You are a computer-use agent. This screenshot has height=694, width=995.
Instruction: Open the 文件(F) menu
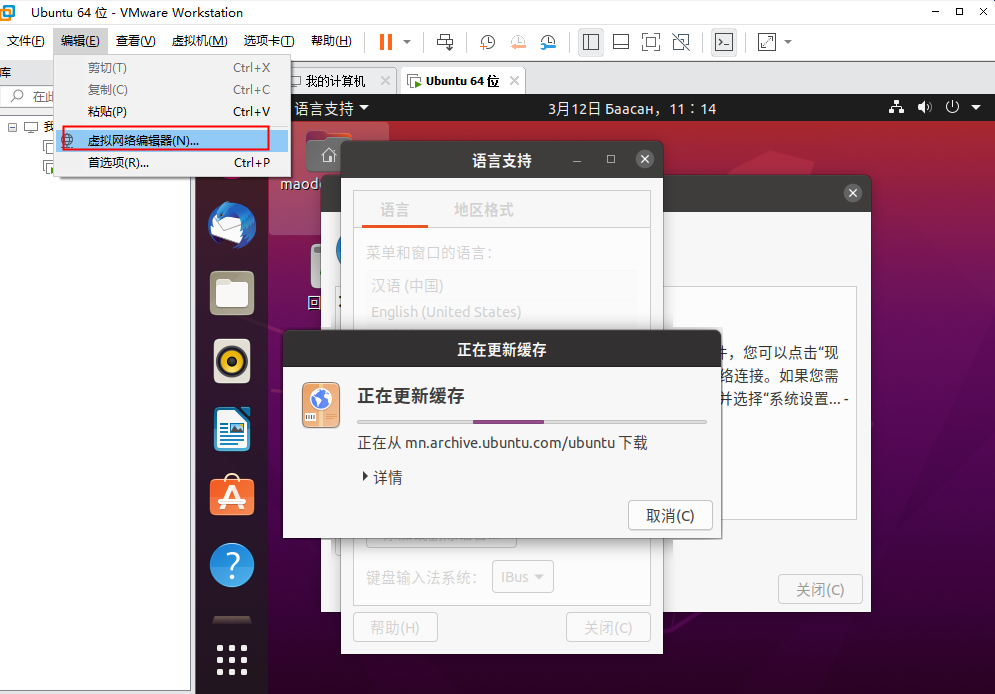point(26,41)
